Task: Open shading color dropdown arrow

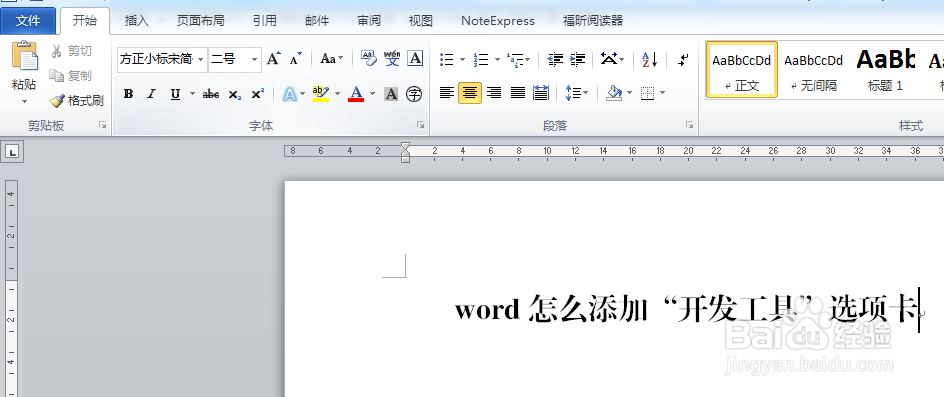Action: (629, 93)
